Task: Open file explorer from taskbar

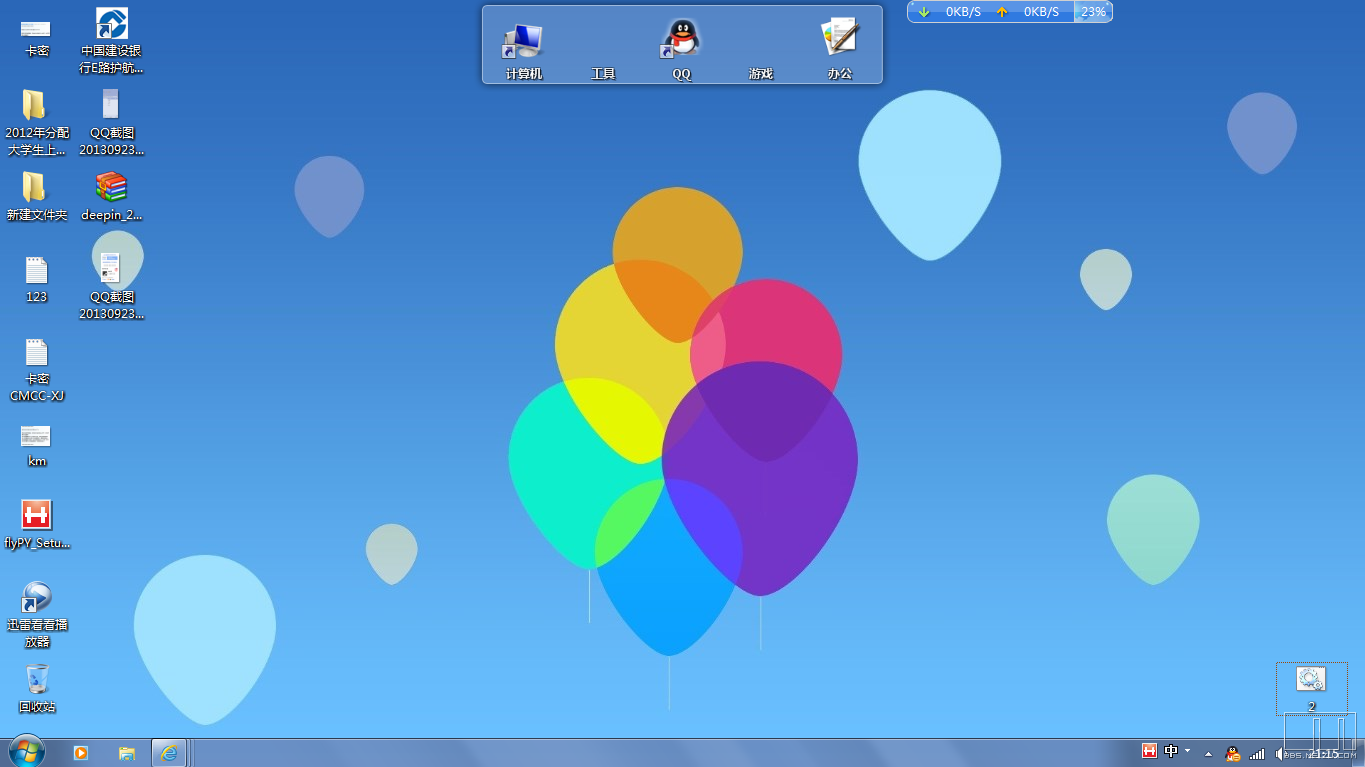Action: tap(127, 753)
